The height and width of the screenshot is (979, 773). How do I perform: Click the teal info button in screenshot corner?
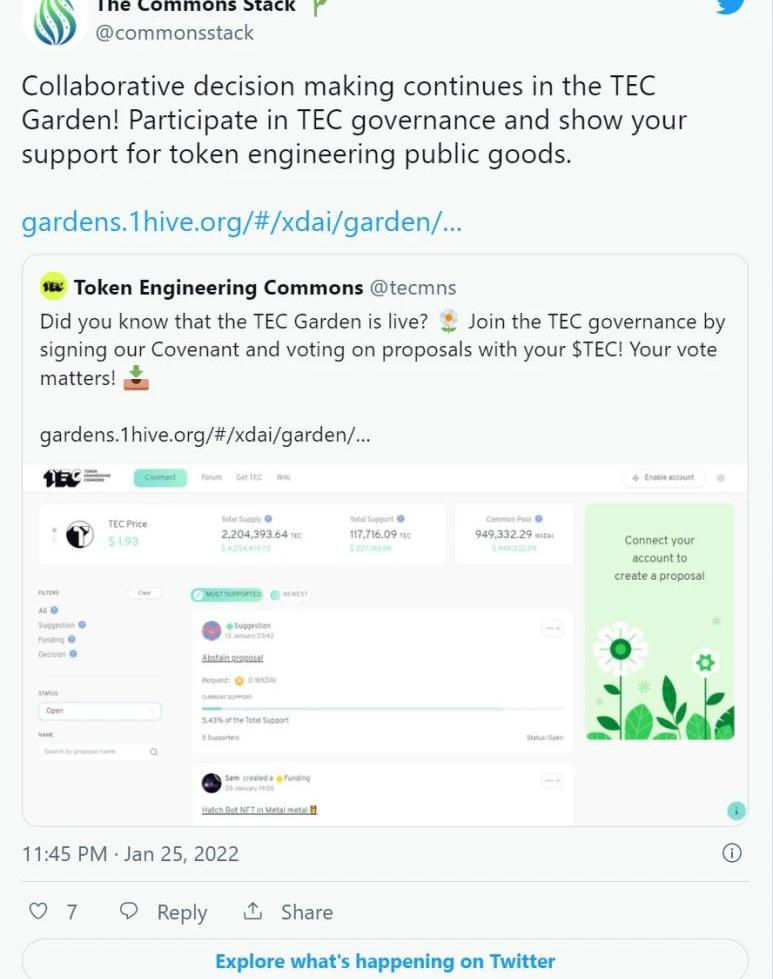click(x=736, y=810)
